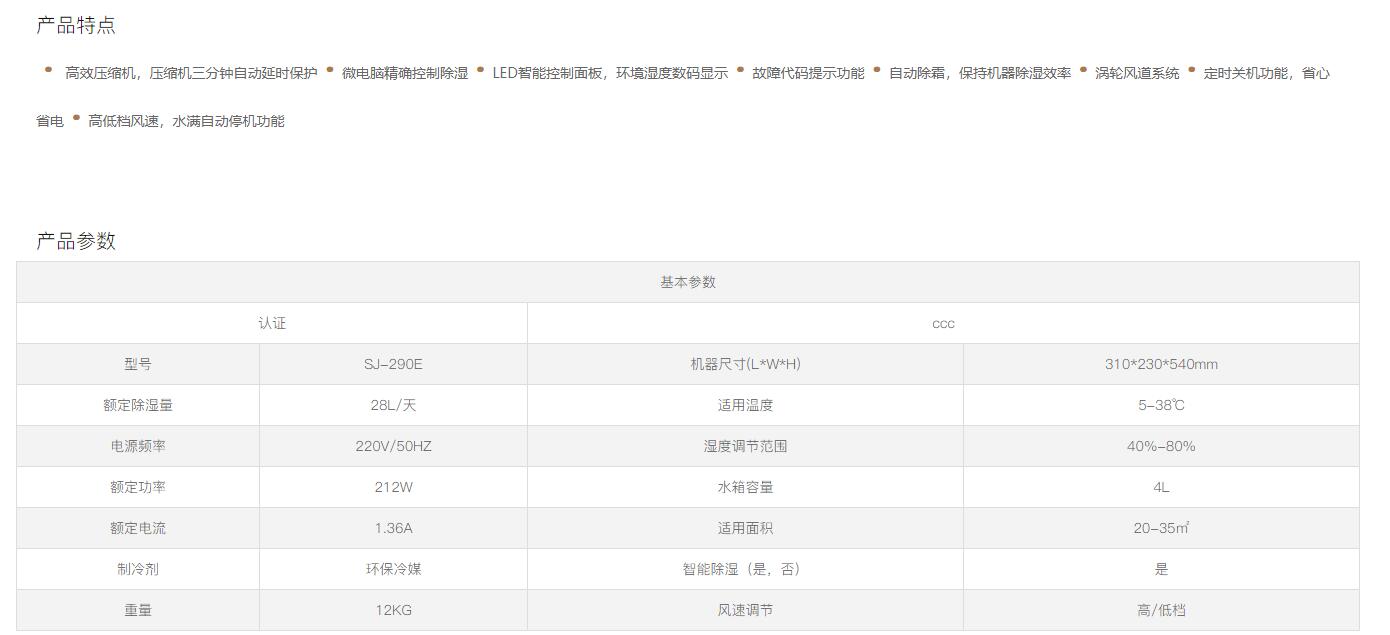Click the 220V/50HZ power frequency value
The image size is (1390, 635).
[393, 446]
